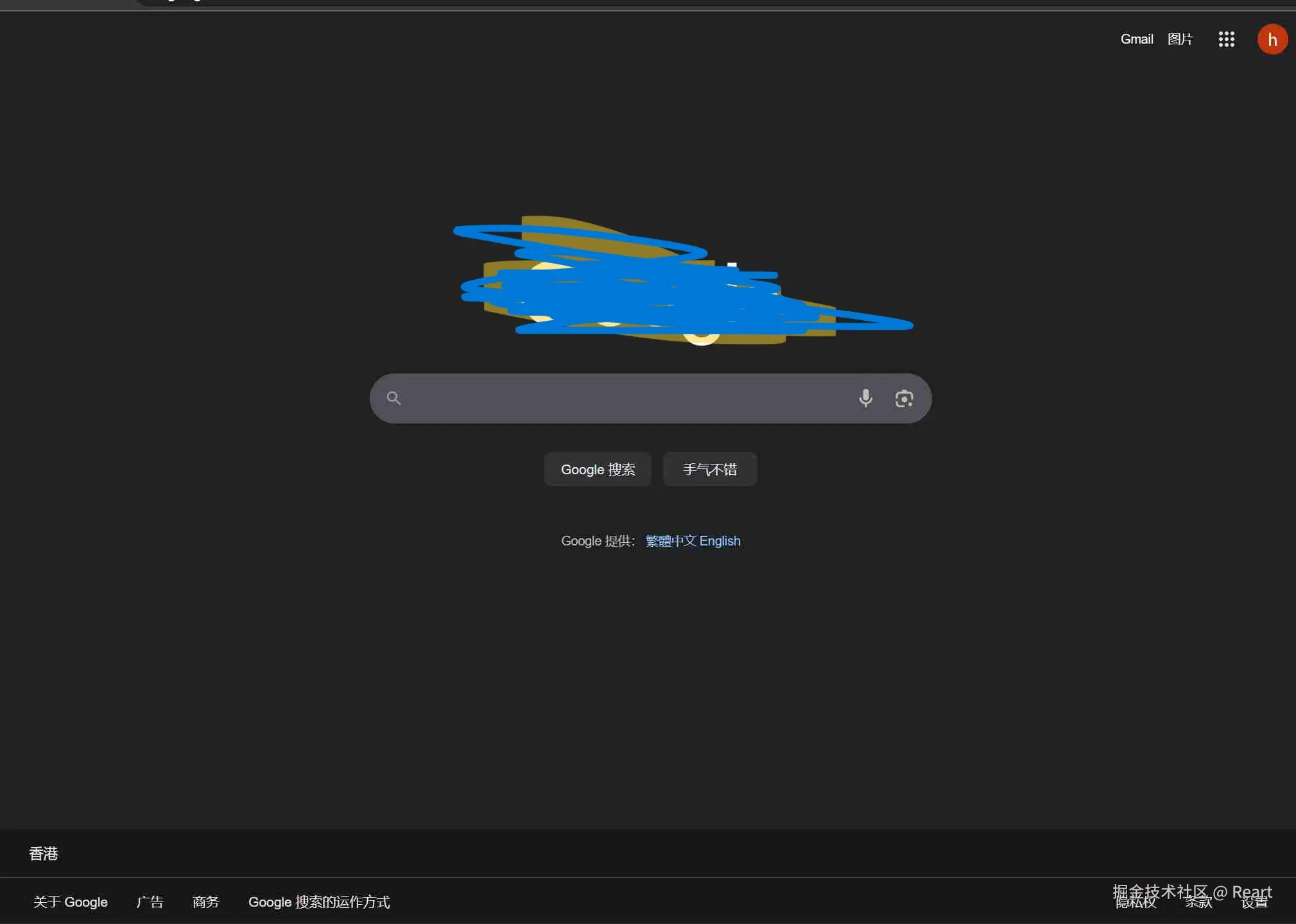
Task: Open the '商务' business footer link
Action: tap(205, 902)
